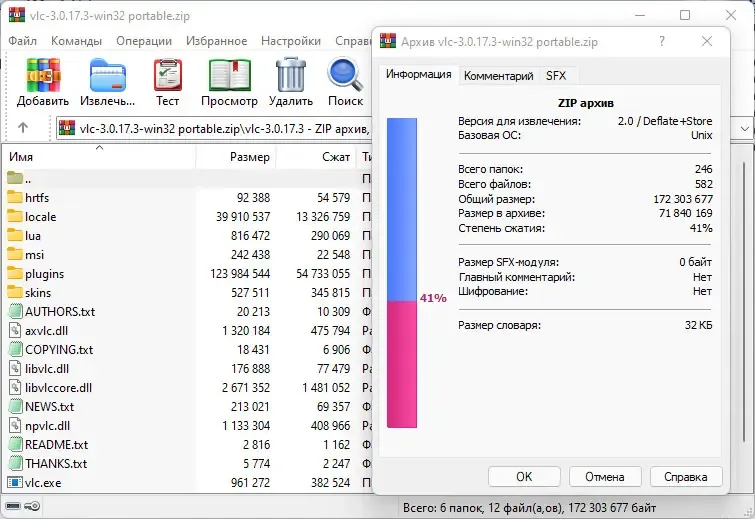Open the Избранное menu
755x519 pixels.
216,41
